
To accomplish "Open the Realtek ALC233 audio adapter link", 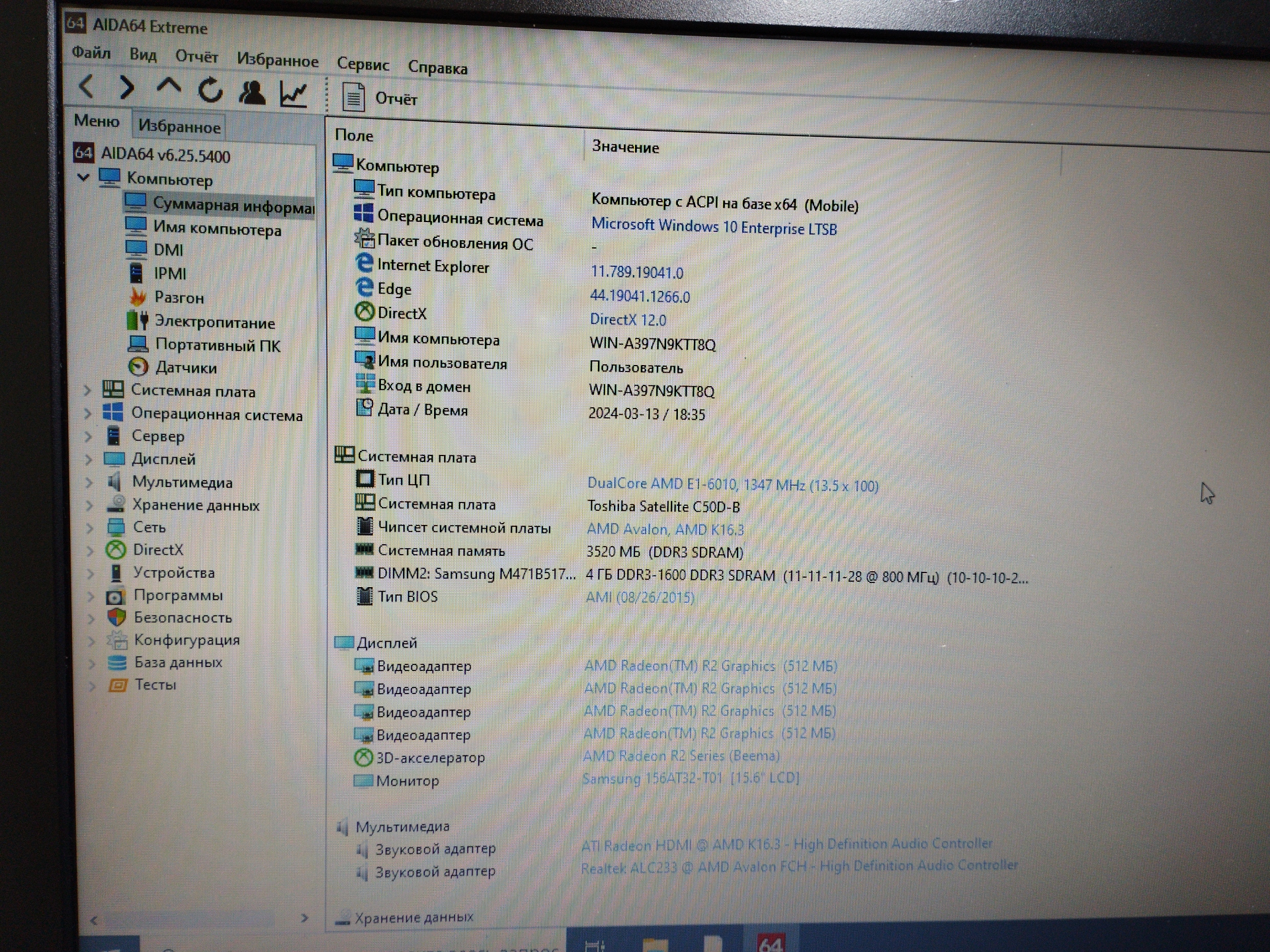I will click(x=799, y=866).
